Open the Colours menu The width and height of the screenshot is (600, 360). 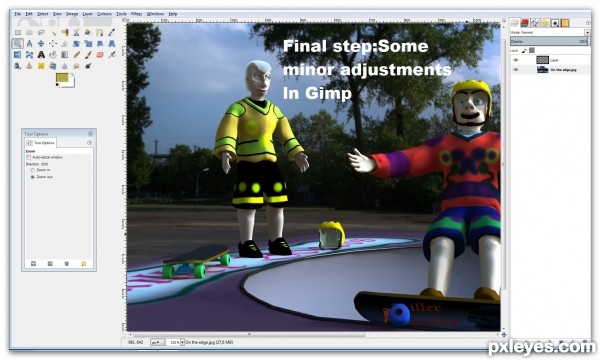(x=104, y=14)
